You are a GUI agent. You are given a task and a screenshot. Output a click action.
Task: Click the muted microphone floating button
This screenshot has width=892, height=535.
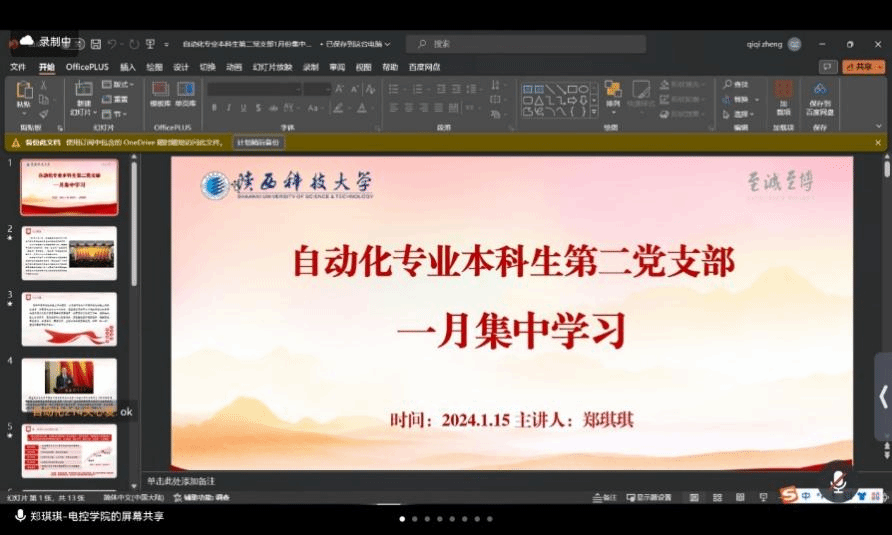click(837, 483)
